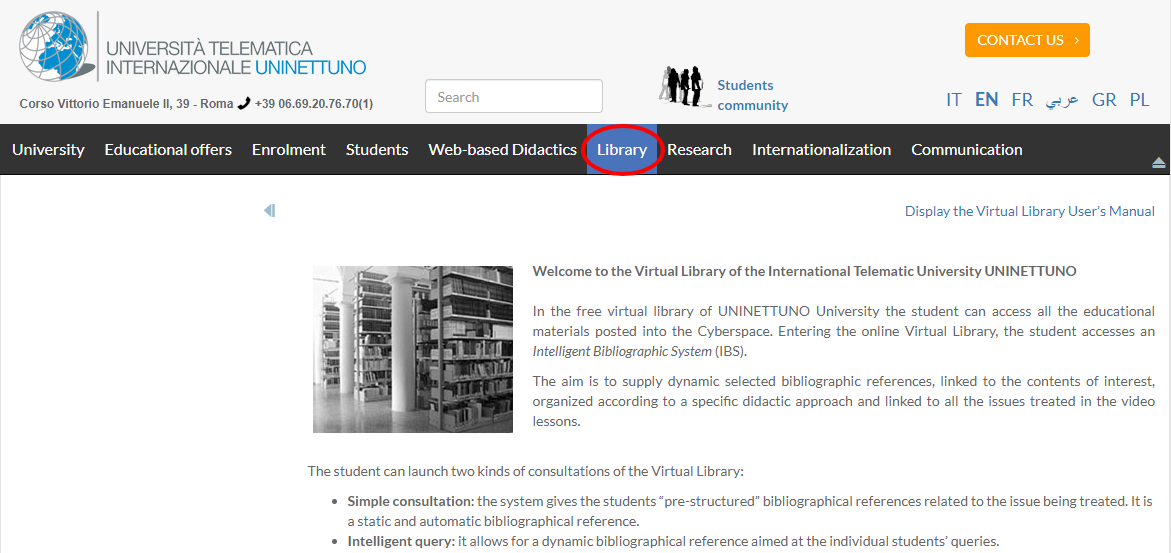The image size is (1171, 553).
Task: Select the Arabic language option
Action: pos(1062,100)
